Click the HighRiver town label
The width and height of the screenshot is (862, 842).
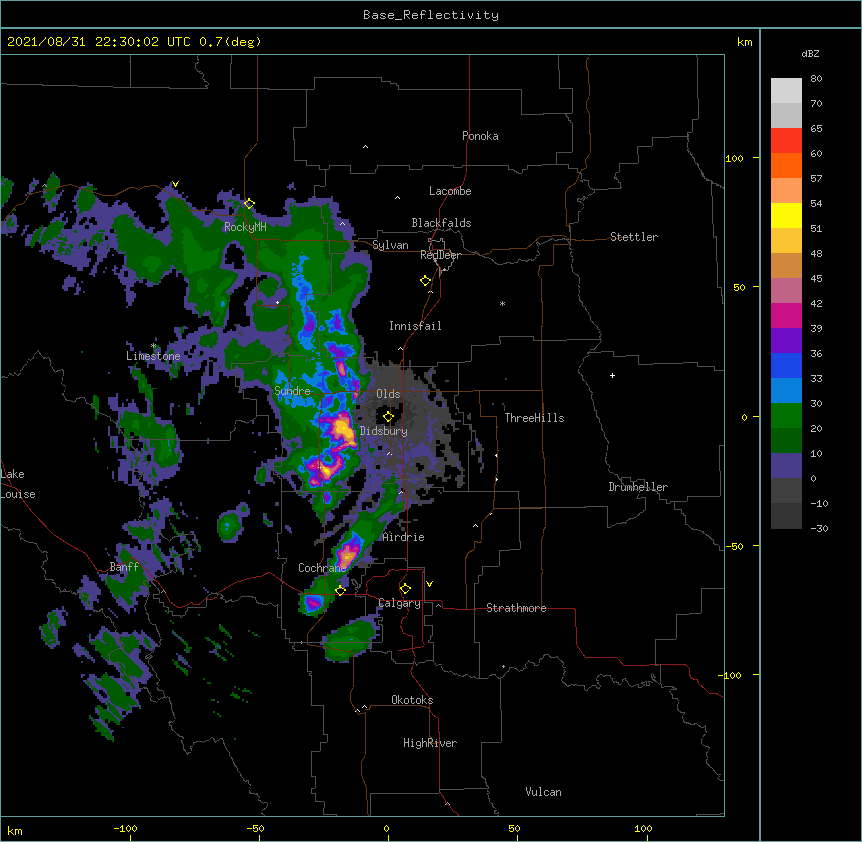point(429,743)
